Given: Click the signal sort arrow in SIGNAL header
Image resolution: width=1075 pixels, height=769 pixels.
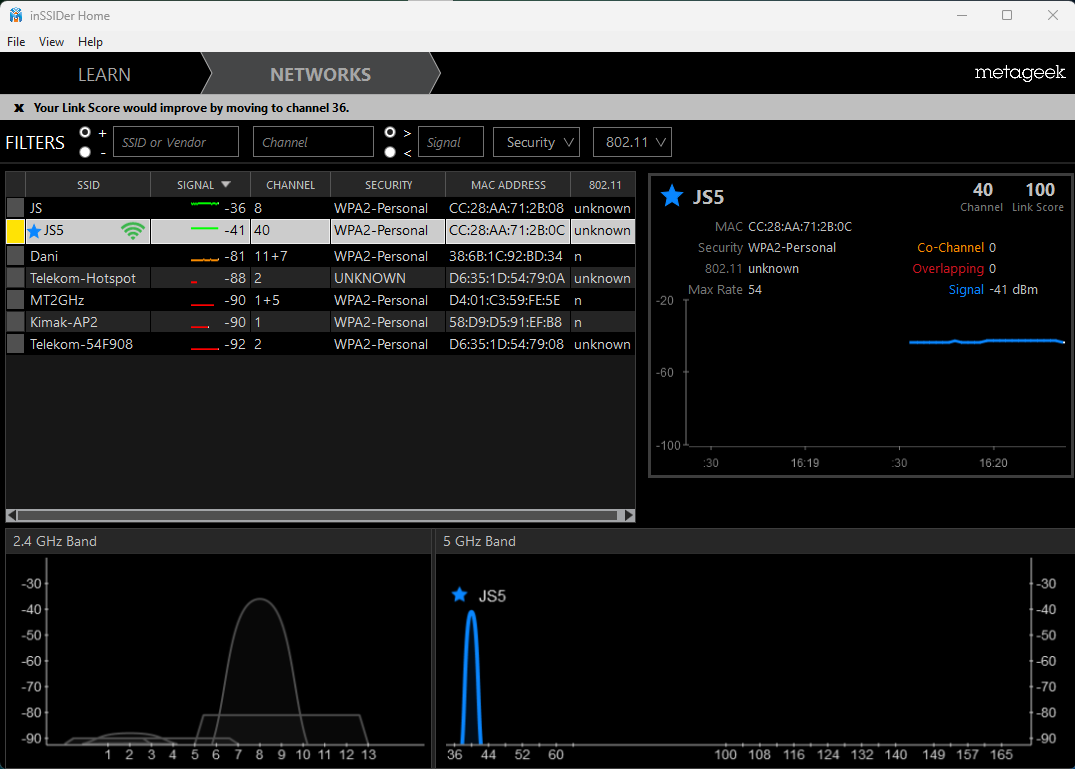Looking at the screenshot, I should point(226,184).
